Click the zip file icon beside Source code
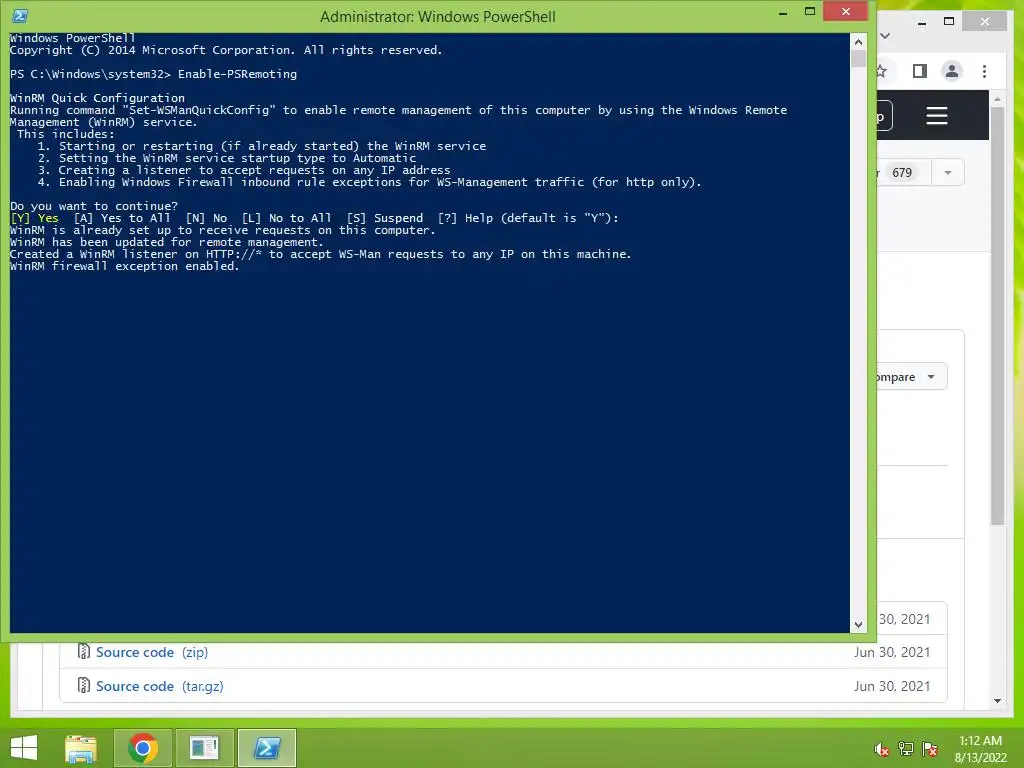The image size is (1024, 768). click(x=84, y=651)
